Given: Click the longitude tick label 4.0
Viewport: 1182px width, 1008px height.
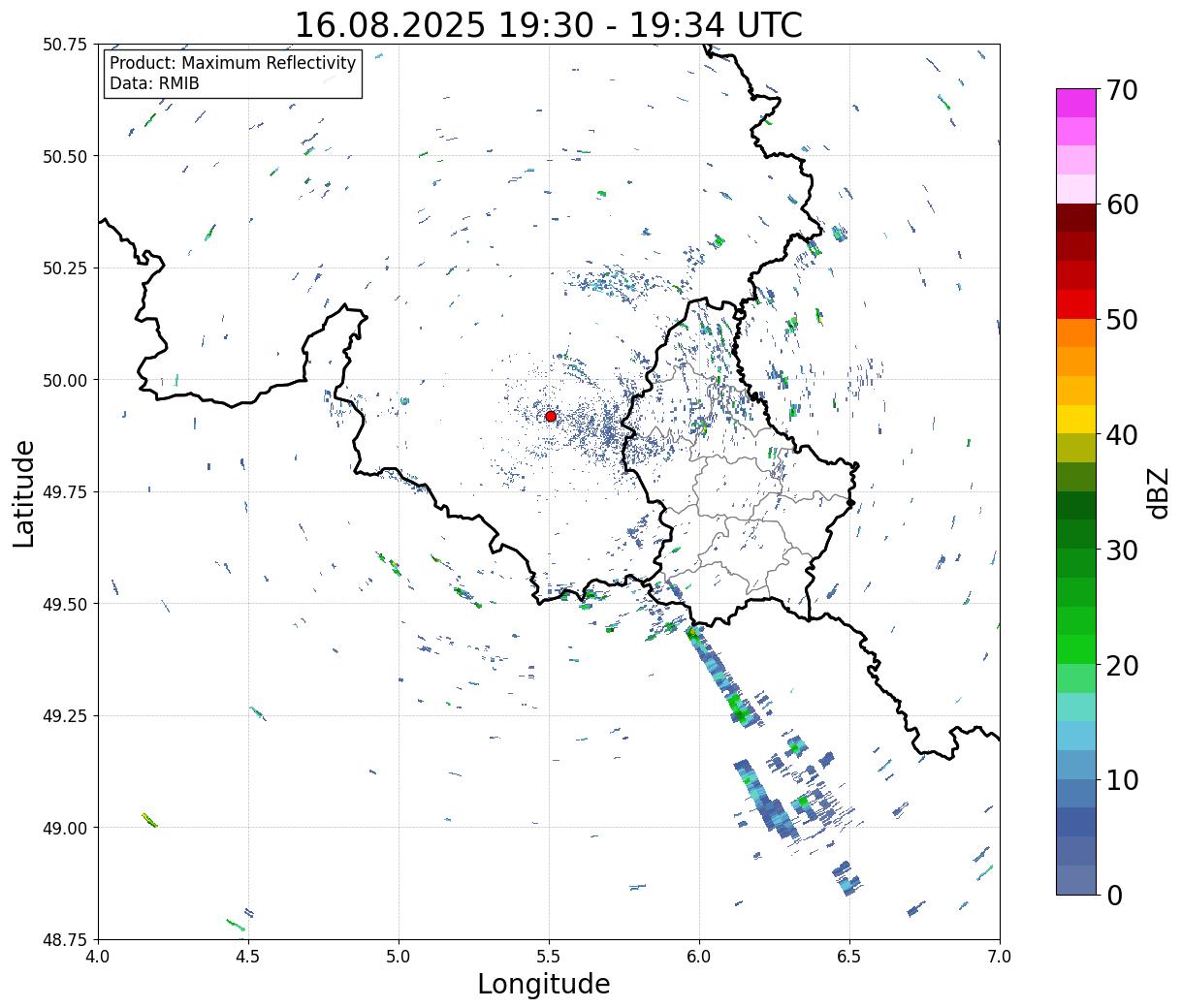Looking at the screenshot, I should point(98,957).
